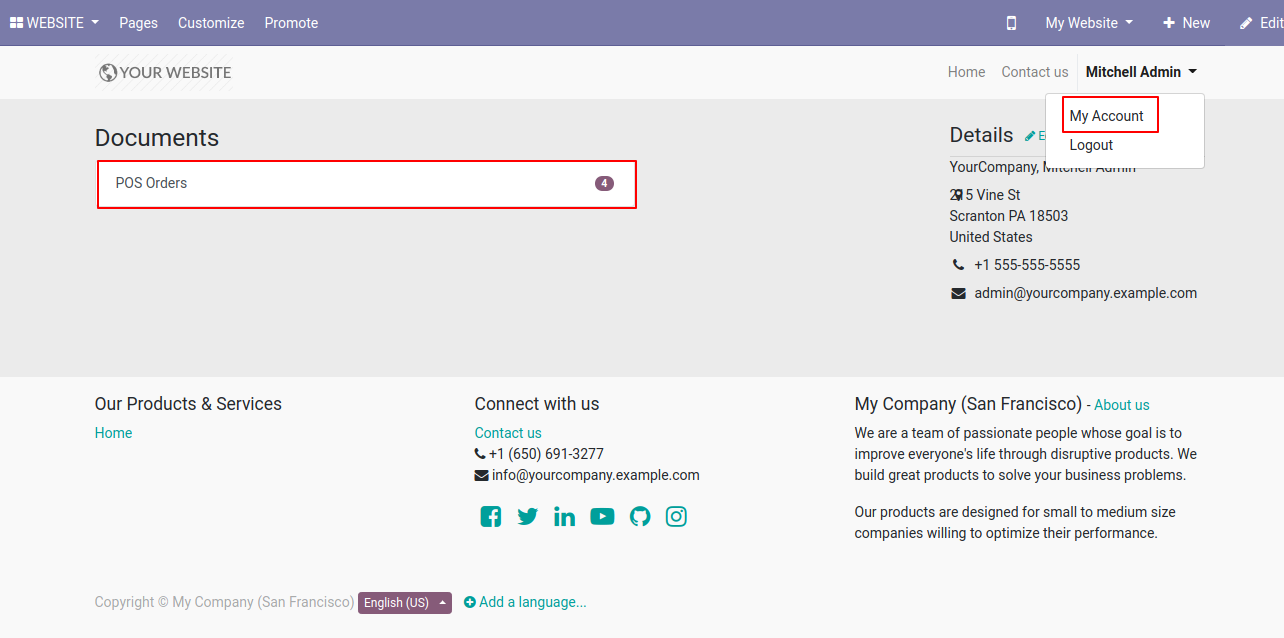Click the YOUR WEBSITE globe logo
Screen dimensions: 1284x638
164,73
